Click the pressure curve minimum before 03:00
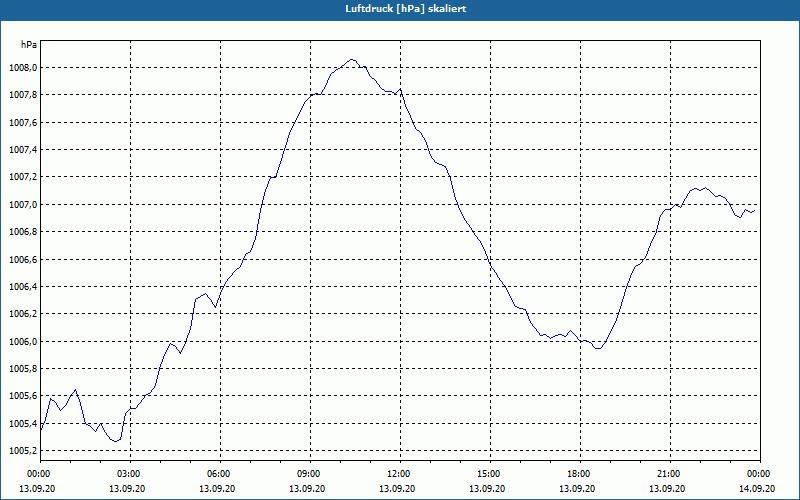 (x=116, y=441)
